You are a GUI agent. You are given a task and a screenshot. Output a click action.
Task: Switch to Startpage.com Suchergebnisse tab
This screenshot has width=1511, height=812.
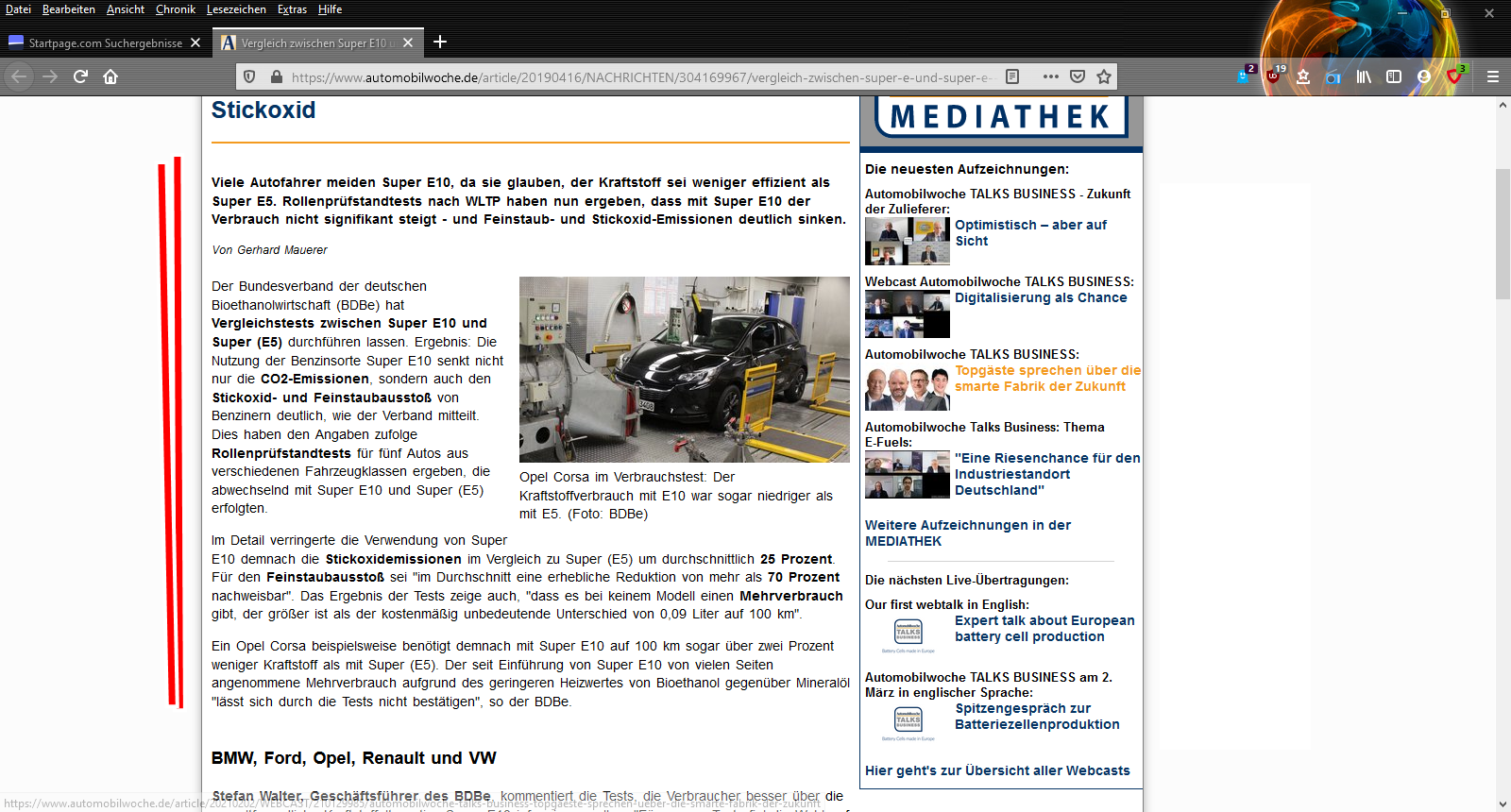click(x=105, y=42)
